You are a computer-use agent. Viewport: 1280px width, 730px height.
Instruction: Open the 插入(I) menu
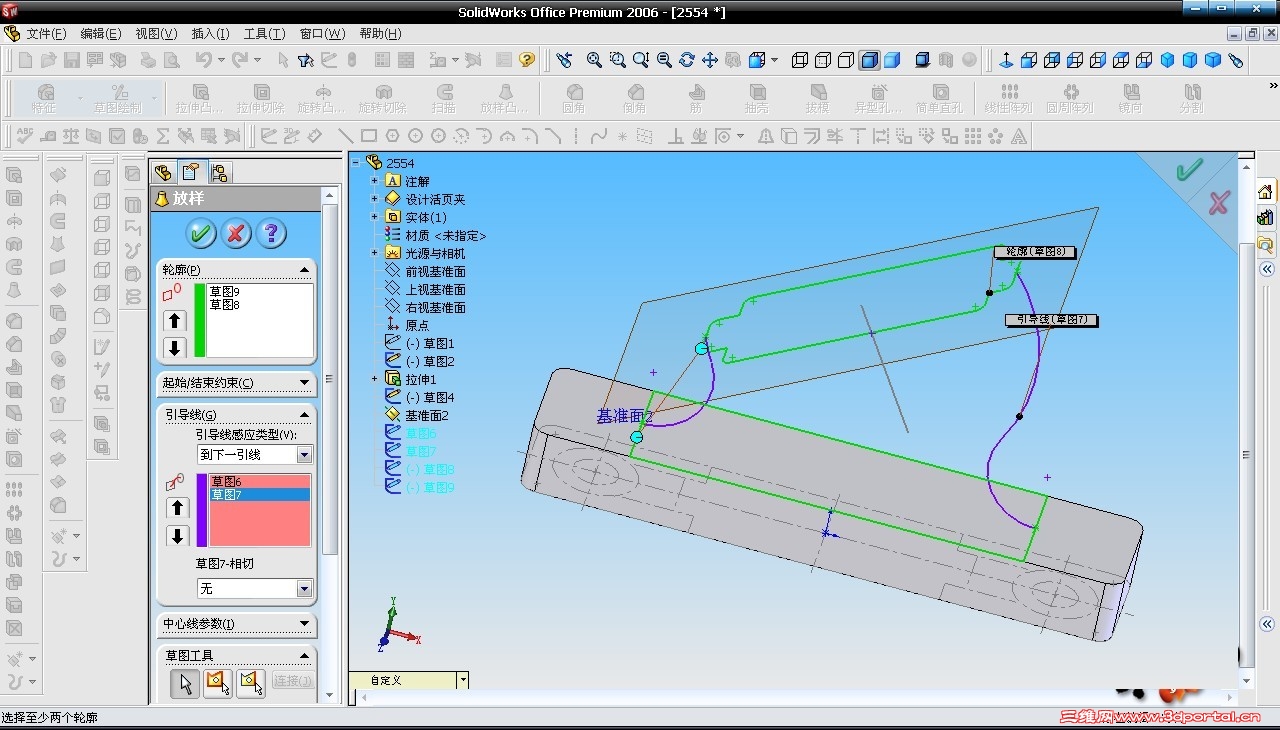tap(210, 33)
